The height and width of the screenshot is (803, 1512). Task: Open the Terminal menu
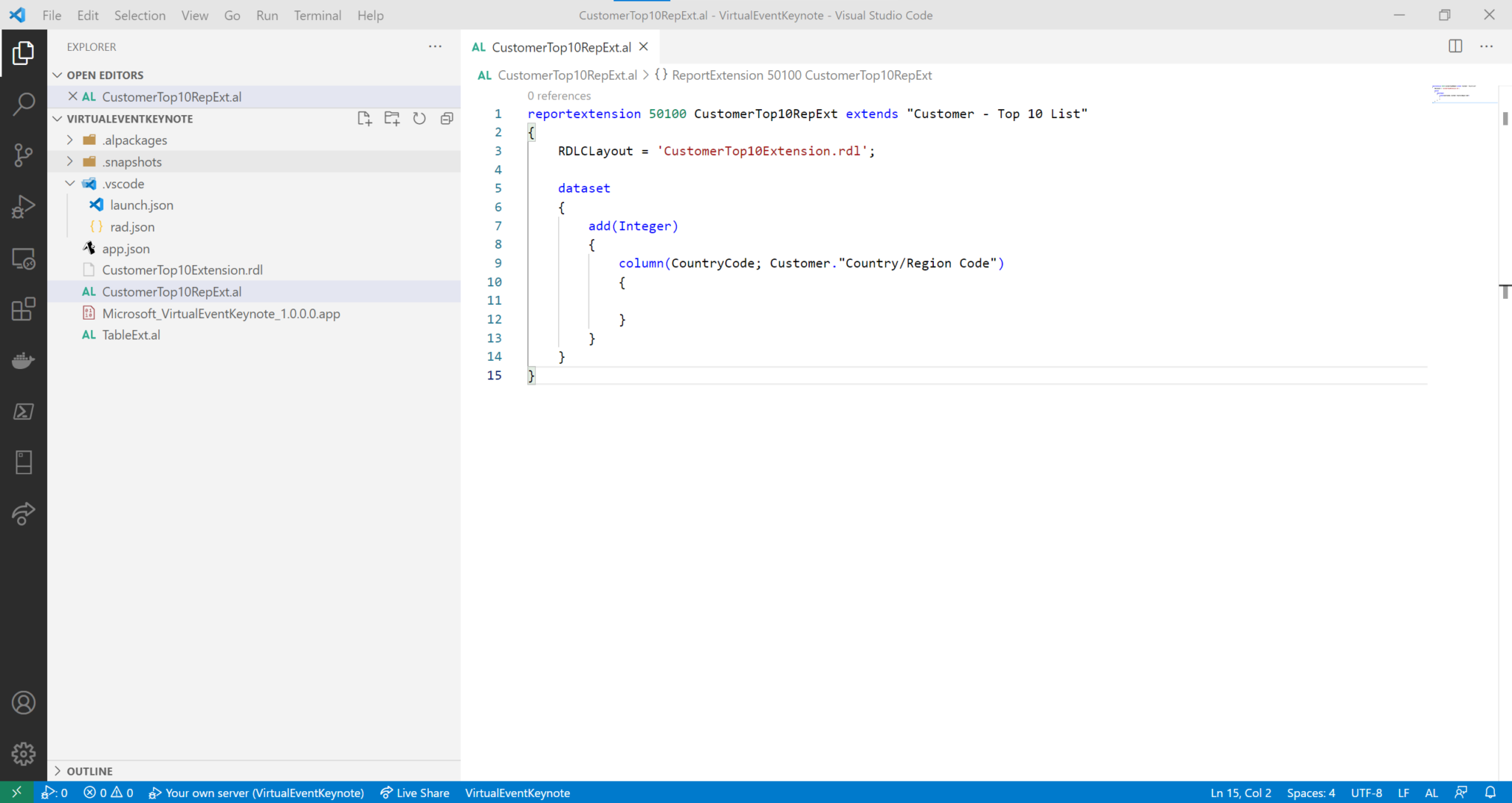point(317,15)
